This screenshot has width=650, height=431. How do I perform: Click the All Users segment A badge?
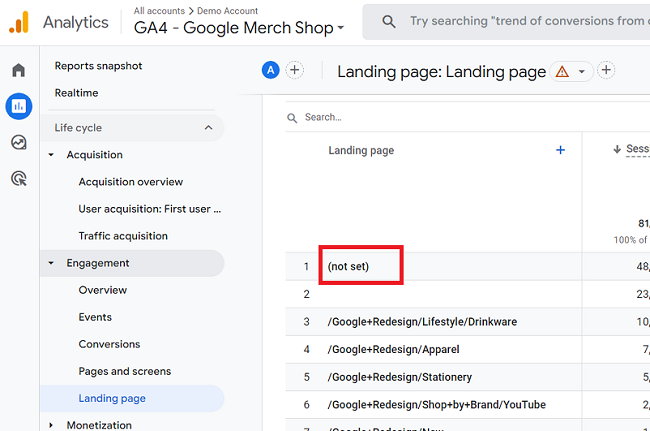271,70
